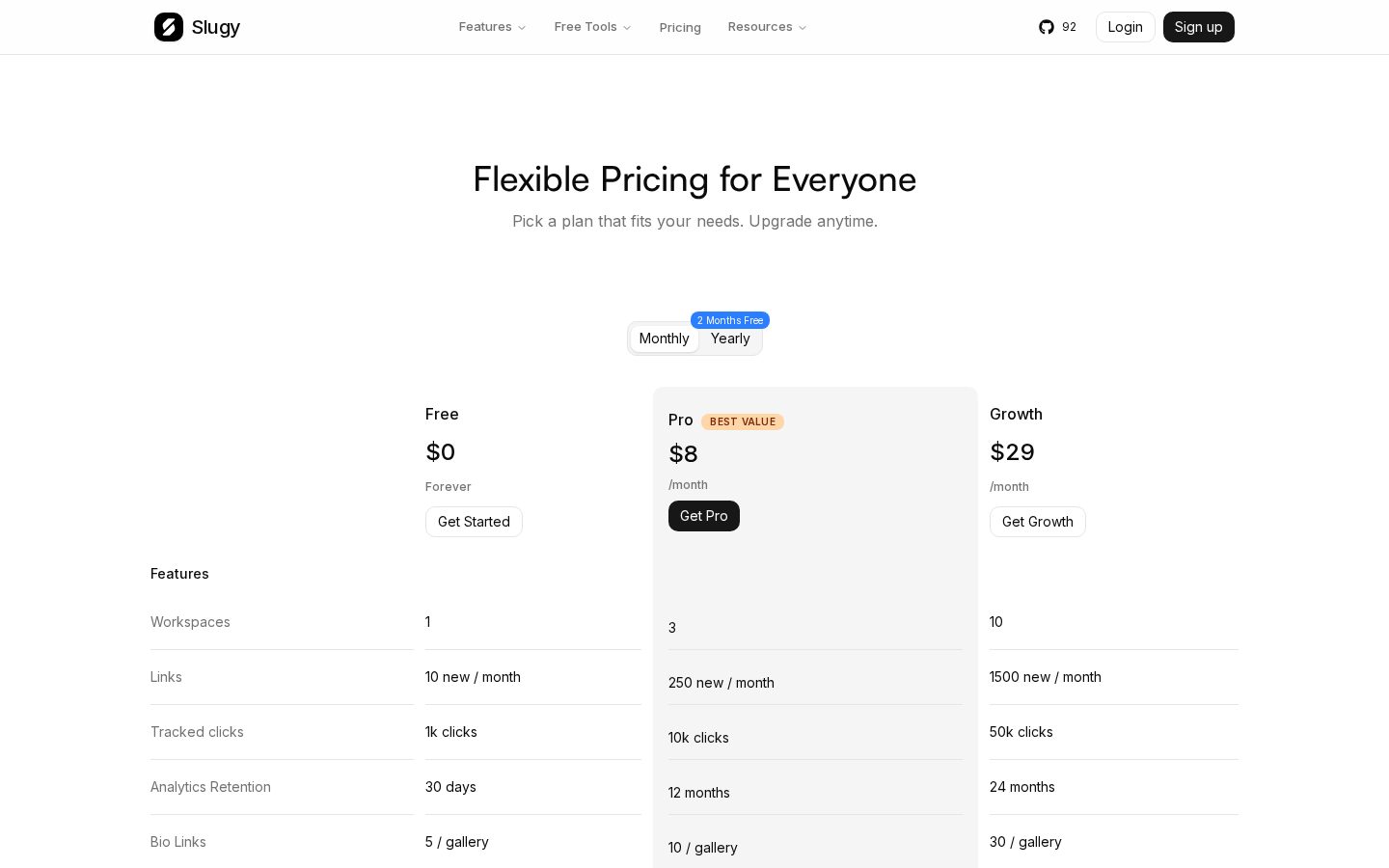The height and width of the screenshot is (868, 1389).
Task: Click the 'Pick a plan' subtitle
Action: pyautogui.click(x=694, y=221)
